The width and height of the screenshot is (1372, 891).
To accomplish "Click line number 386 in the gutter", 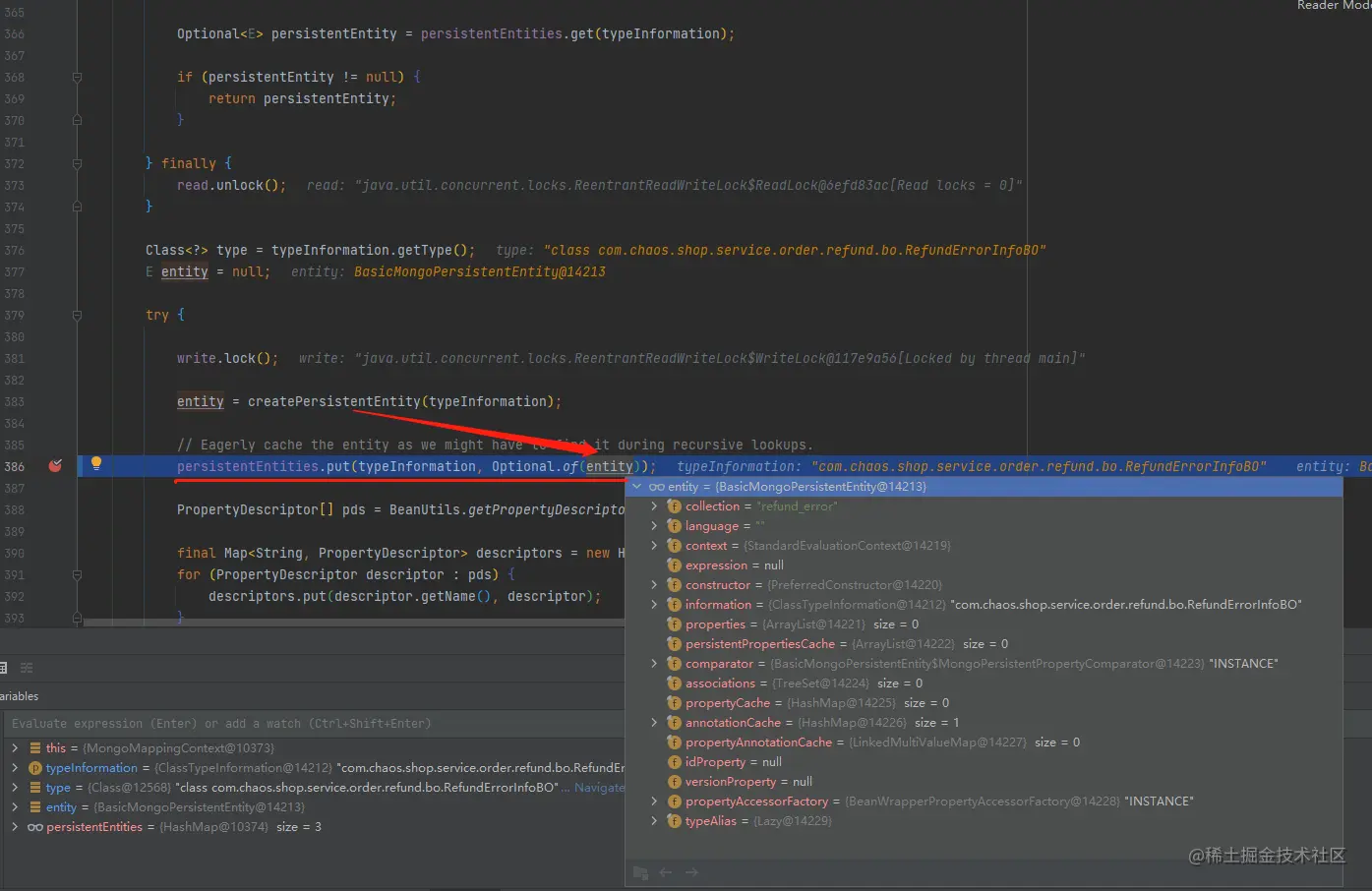I will point(15,466).
